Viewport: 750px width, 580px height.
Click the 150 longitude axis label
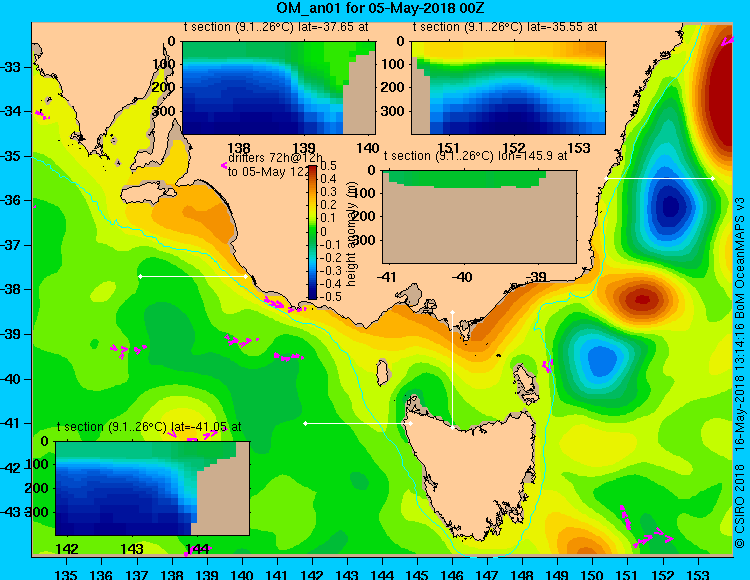coord(593,574)
